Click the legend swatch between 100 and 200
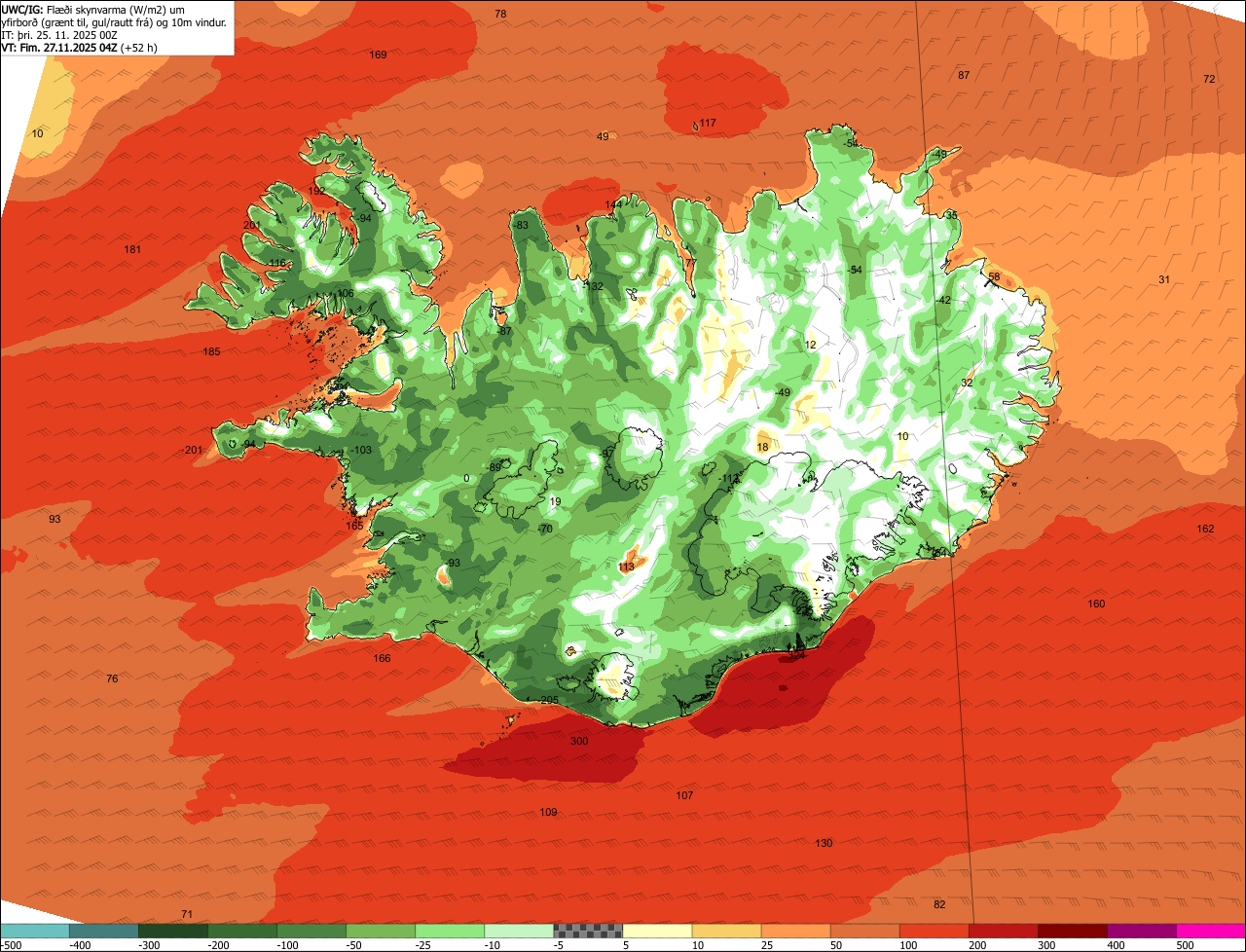The width and height of the screenshot is (1246, 952). click(934, 930)
